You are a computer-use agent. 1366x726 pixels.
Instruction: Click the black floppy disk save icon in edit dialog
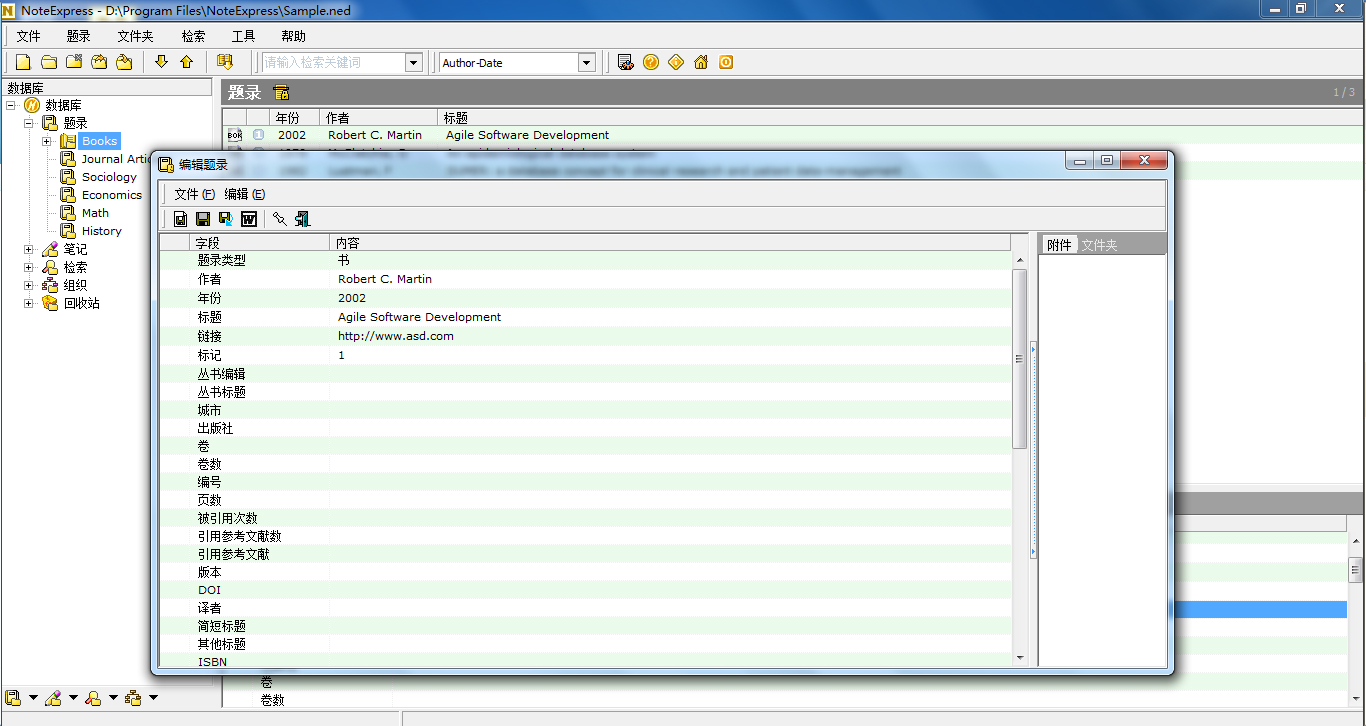[x=203, y=219]
